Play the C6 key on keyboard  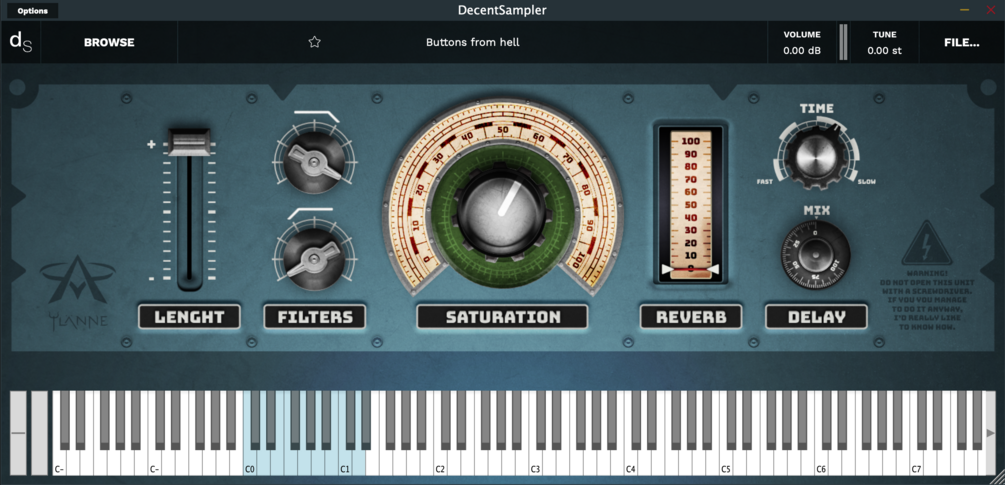(x=822, y=464)
